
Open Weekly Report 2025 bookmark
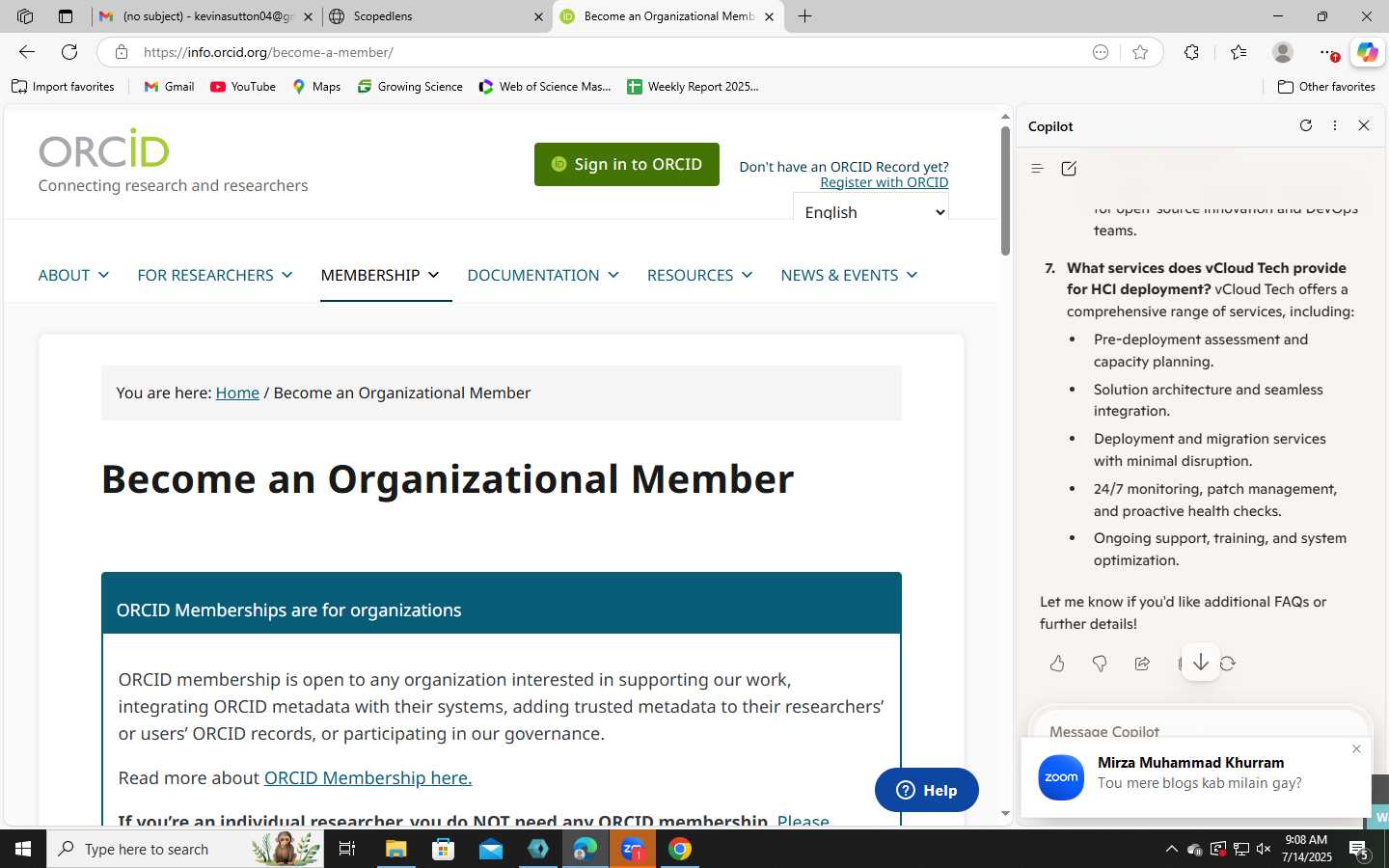[693, 87]
